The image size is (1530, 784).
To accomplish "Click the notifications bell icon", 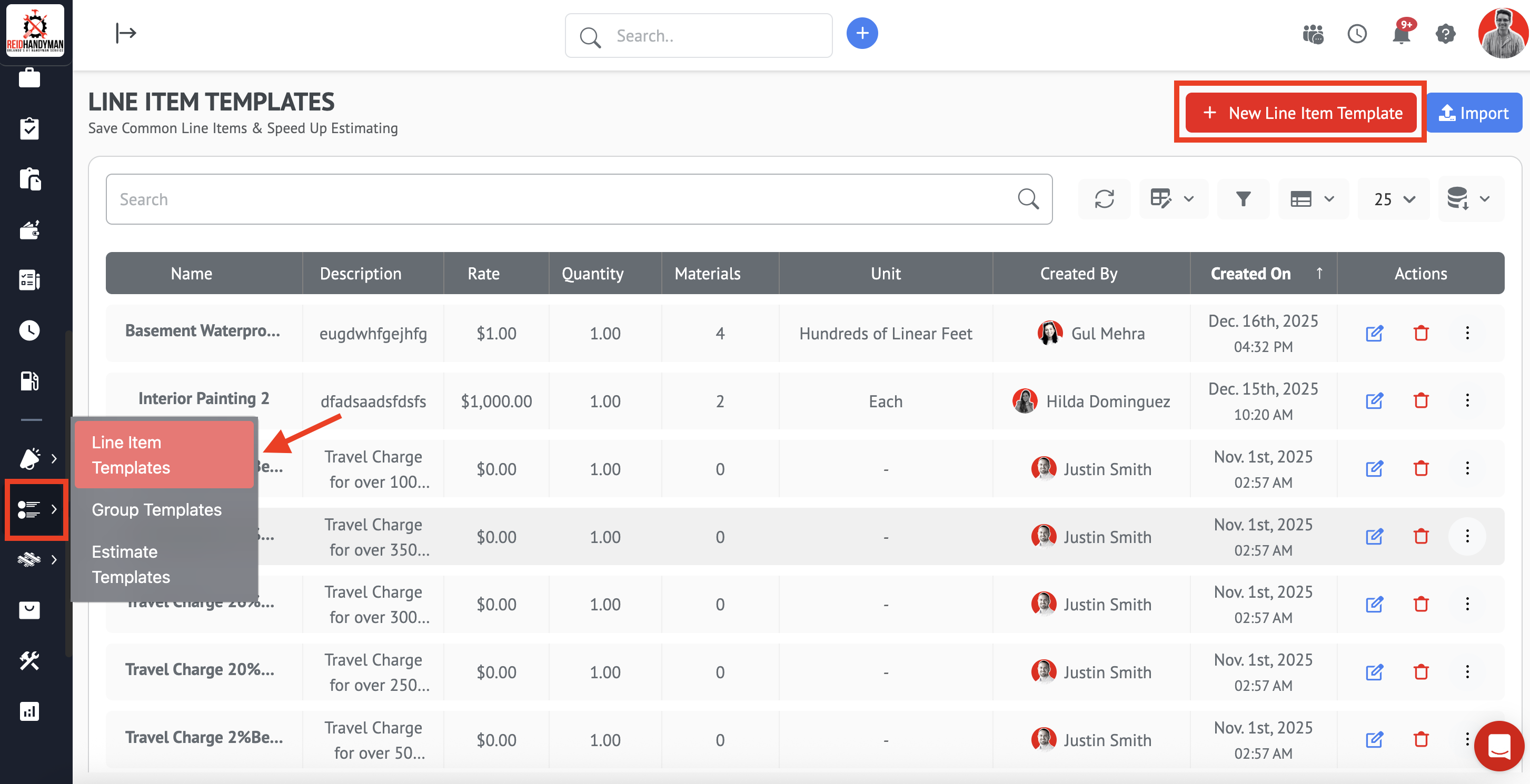I will click(x=1401, y=35).
